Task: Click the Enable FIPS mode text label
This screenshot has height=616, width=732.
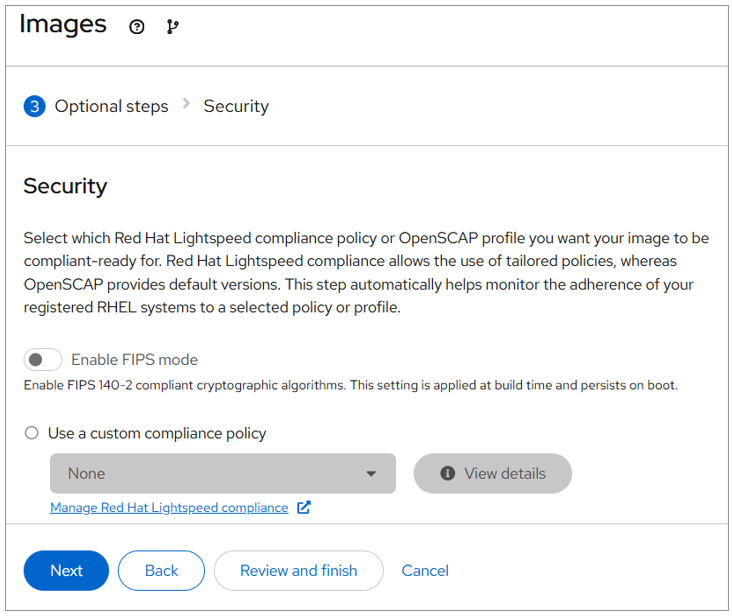Action: tap(134, 360)
